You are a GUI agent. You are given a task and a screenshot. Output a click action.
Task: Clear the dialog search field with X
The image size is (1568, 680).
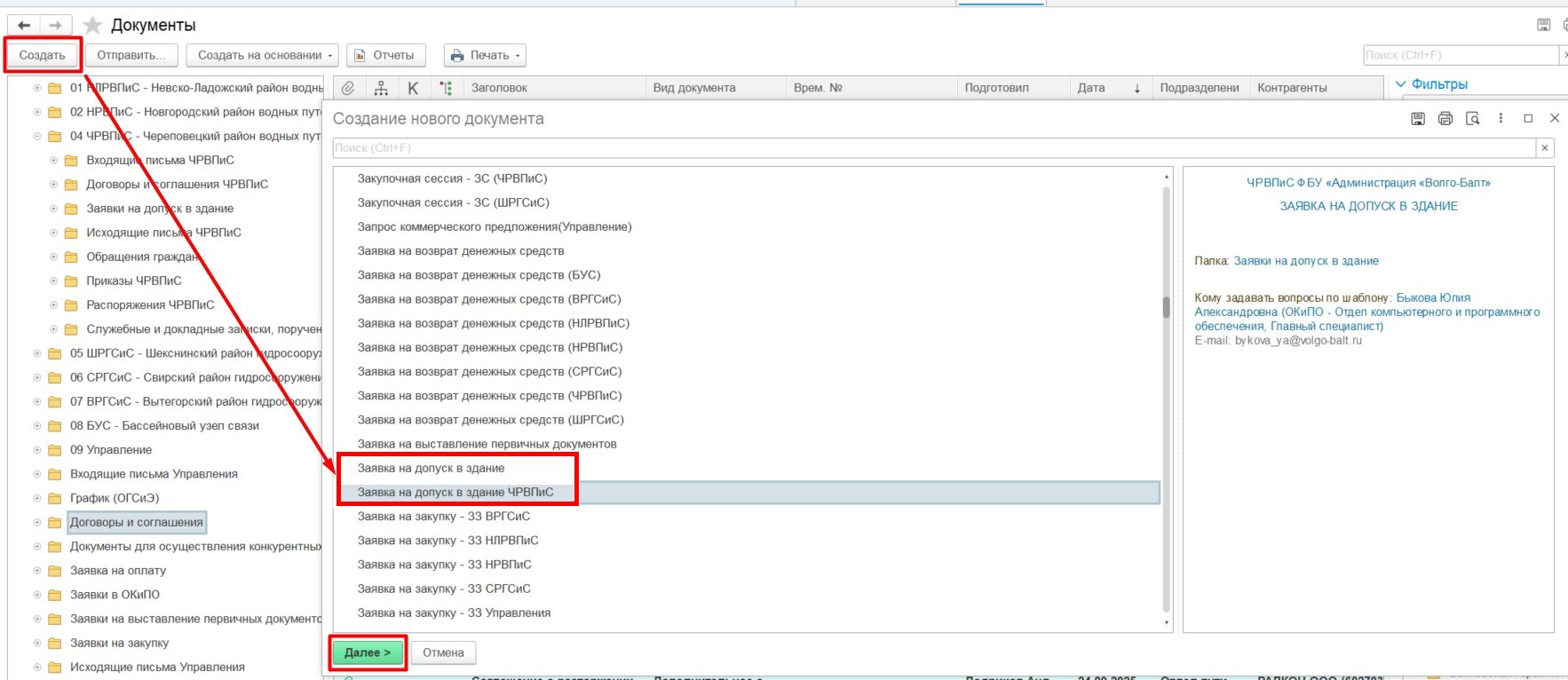(x=1545, y=148)
